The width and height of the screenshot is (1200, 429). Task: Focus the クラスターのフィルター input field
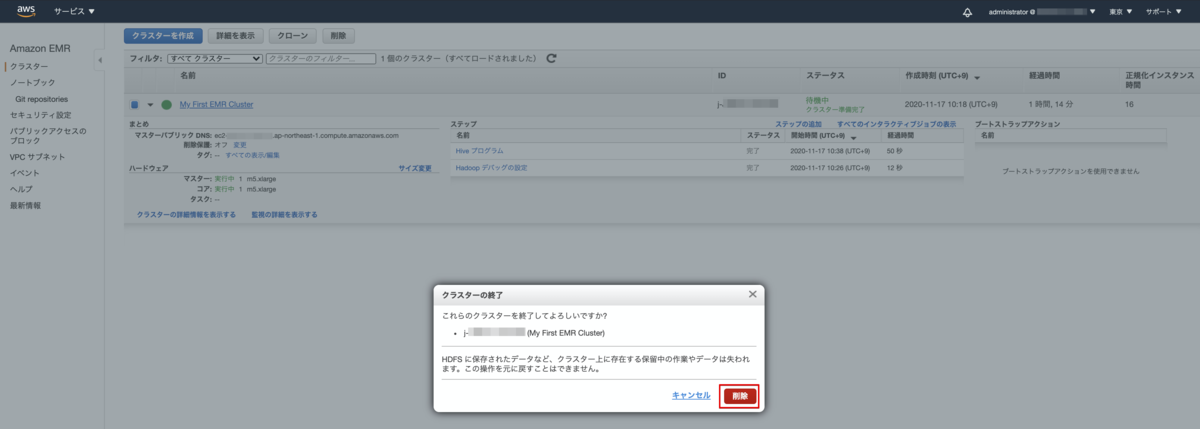321,59
